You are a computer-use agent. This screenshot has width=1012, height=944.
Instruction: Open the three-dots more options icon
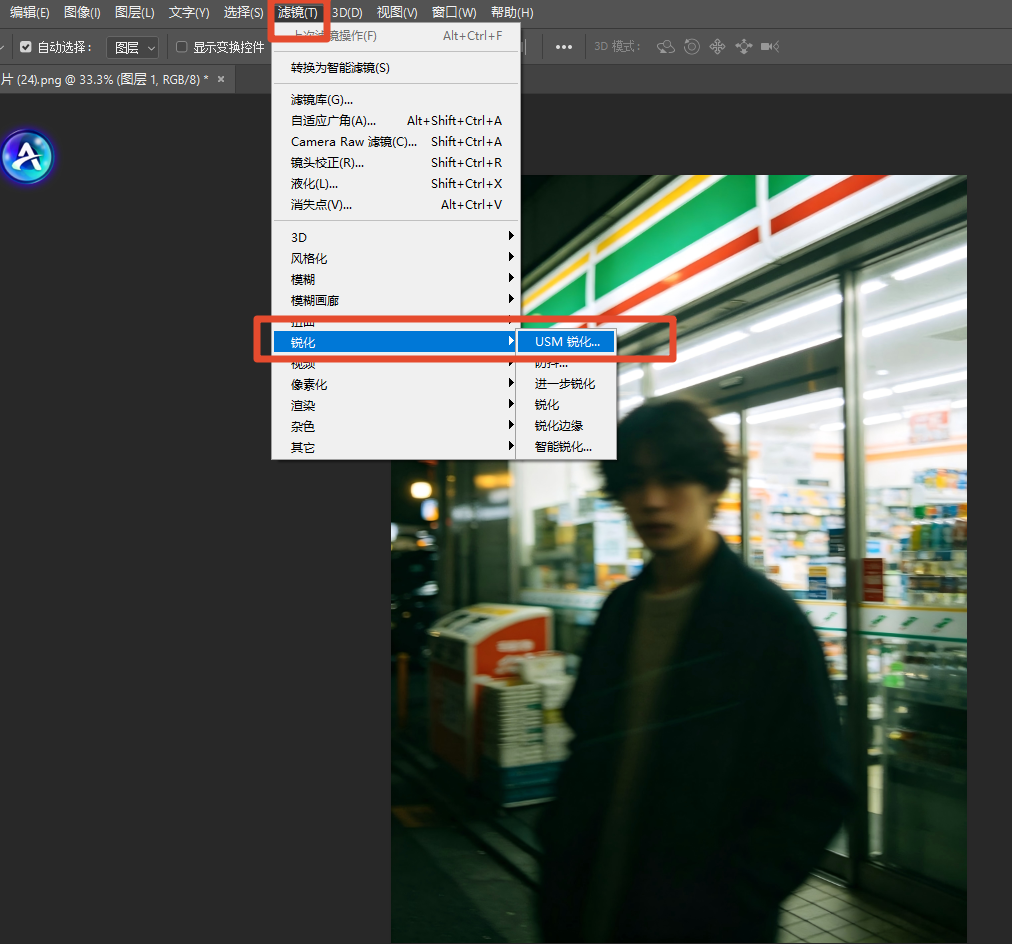pos(563,47)
